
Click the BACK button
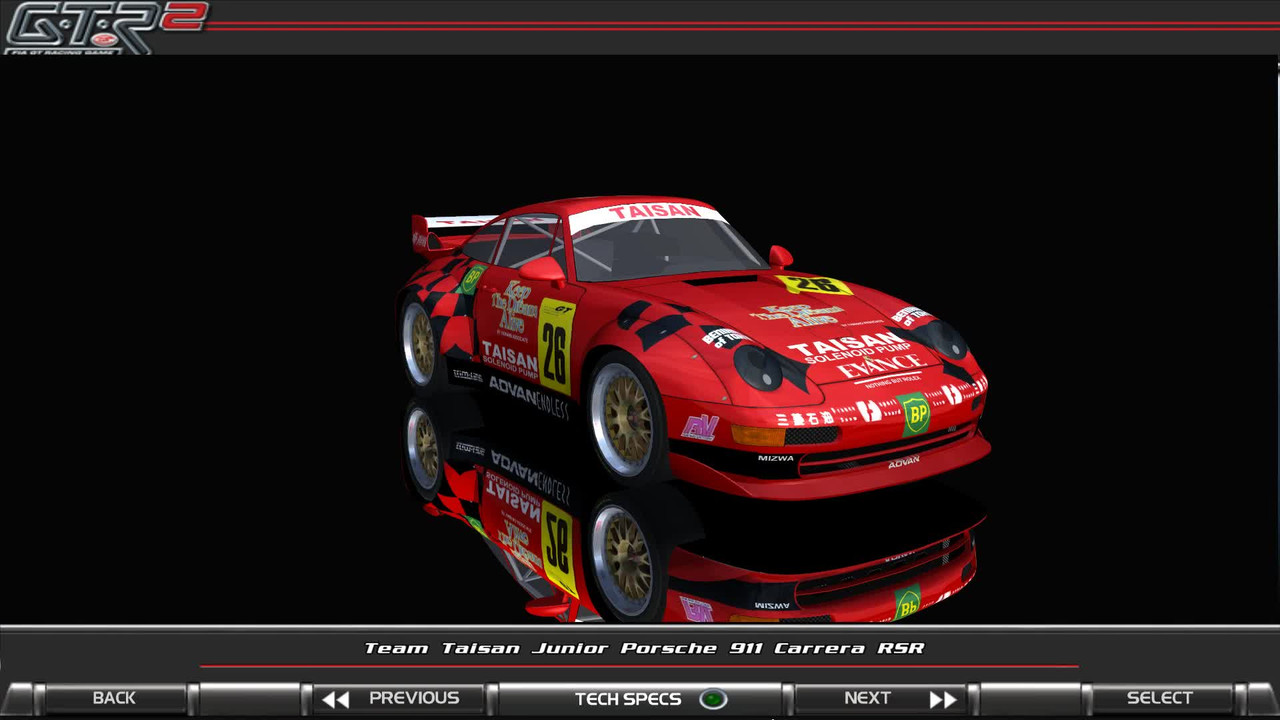[x=113, y=698]
